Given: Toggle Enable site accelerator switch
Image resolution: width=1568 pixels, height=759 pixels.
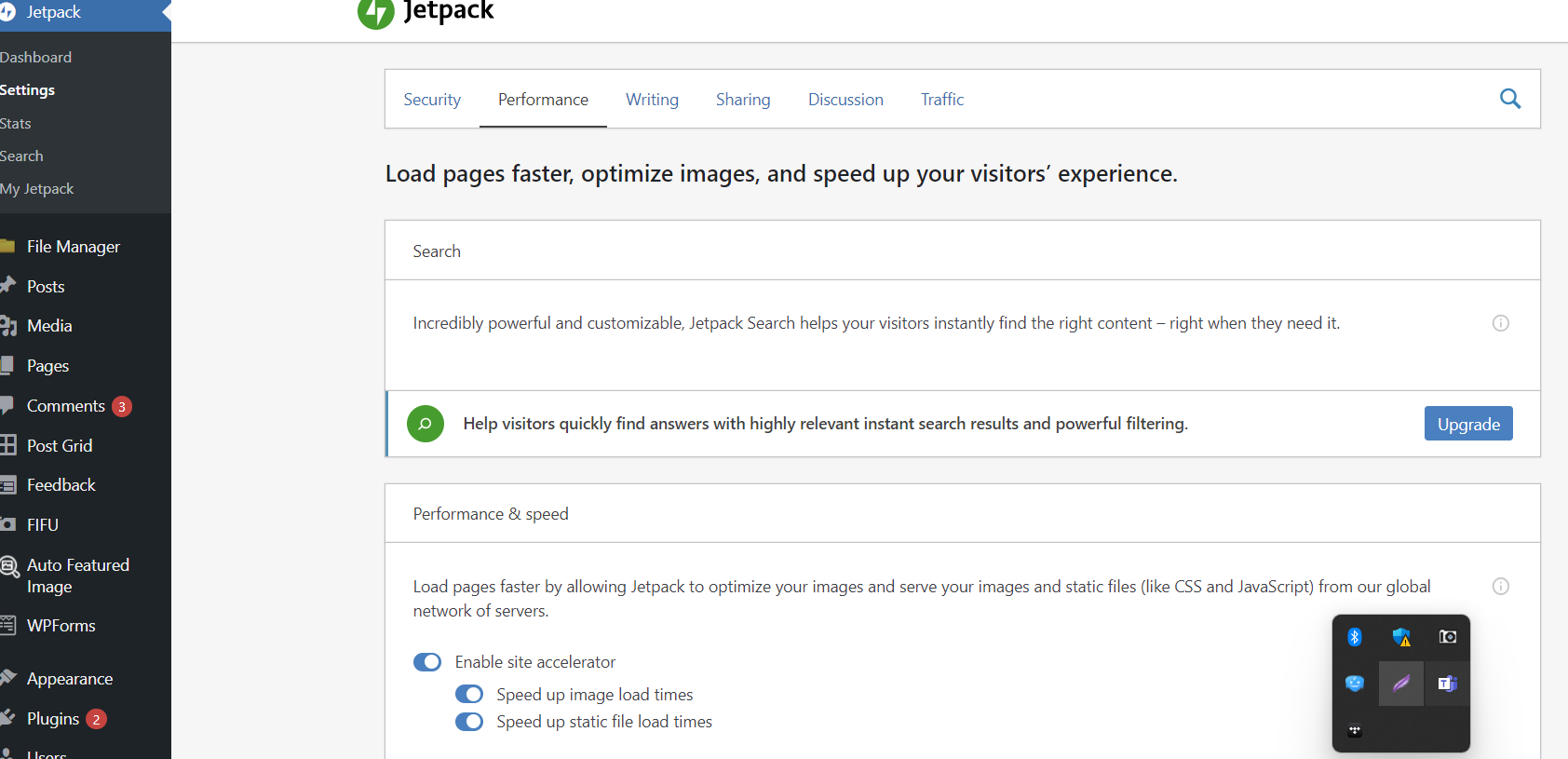Looking at the screenshot, I should coord(427,662).
